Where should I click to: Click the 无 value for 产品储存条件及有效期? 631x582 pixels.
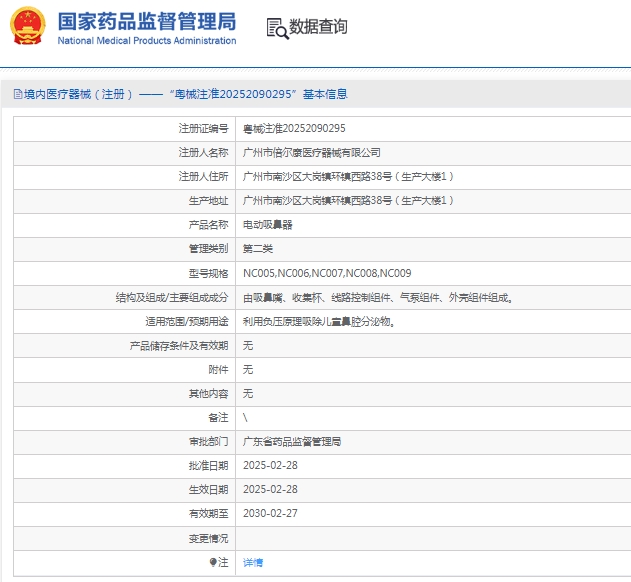(247, 345)
